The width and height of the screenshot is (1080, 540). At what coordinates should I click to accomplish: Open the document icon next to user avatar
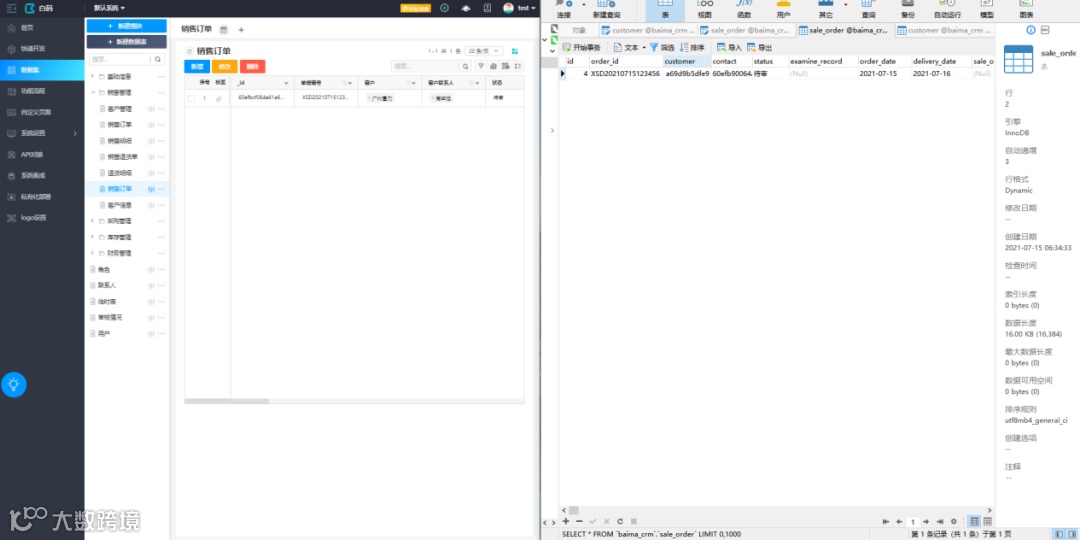(x=488, y=8)
